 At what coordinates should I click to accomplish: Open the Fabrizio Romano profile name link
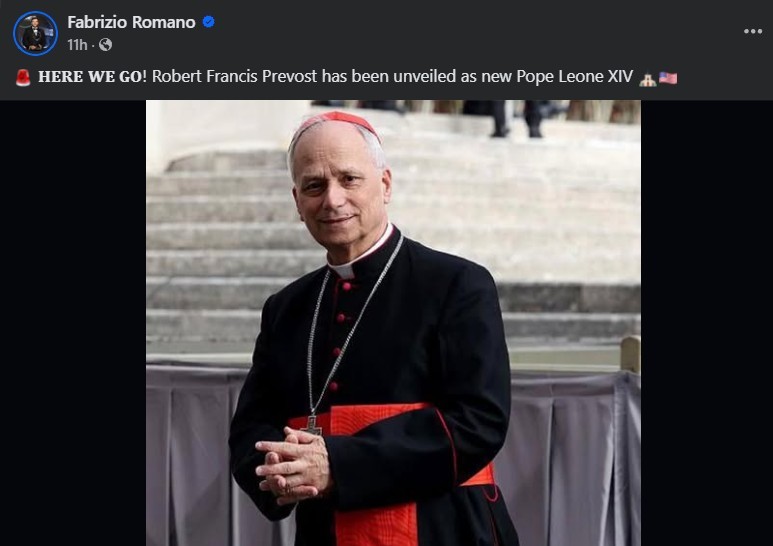pos(131,22)
